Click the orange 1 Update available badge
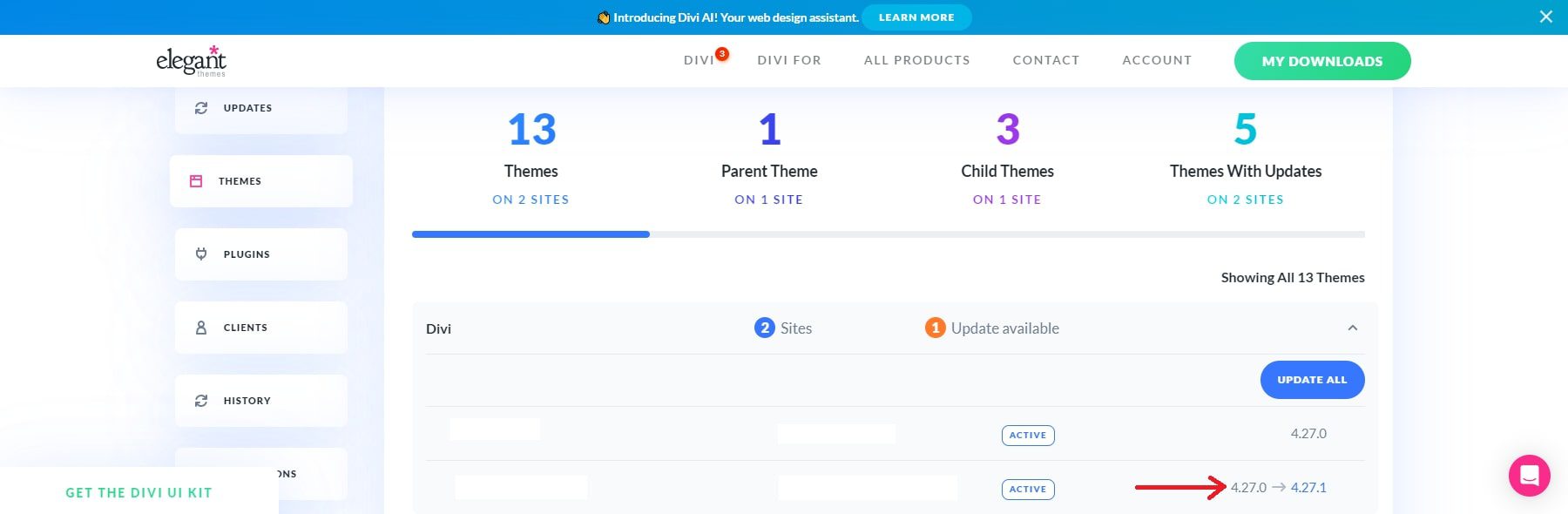The height and width of the screenshot is (514, 1568). point(935,328)
